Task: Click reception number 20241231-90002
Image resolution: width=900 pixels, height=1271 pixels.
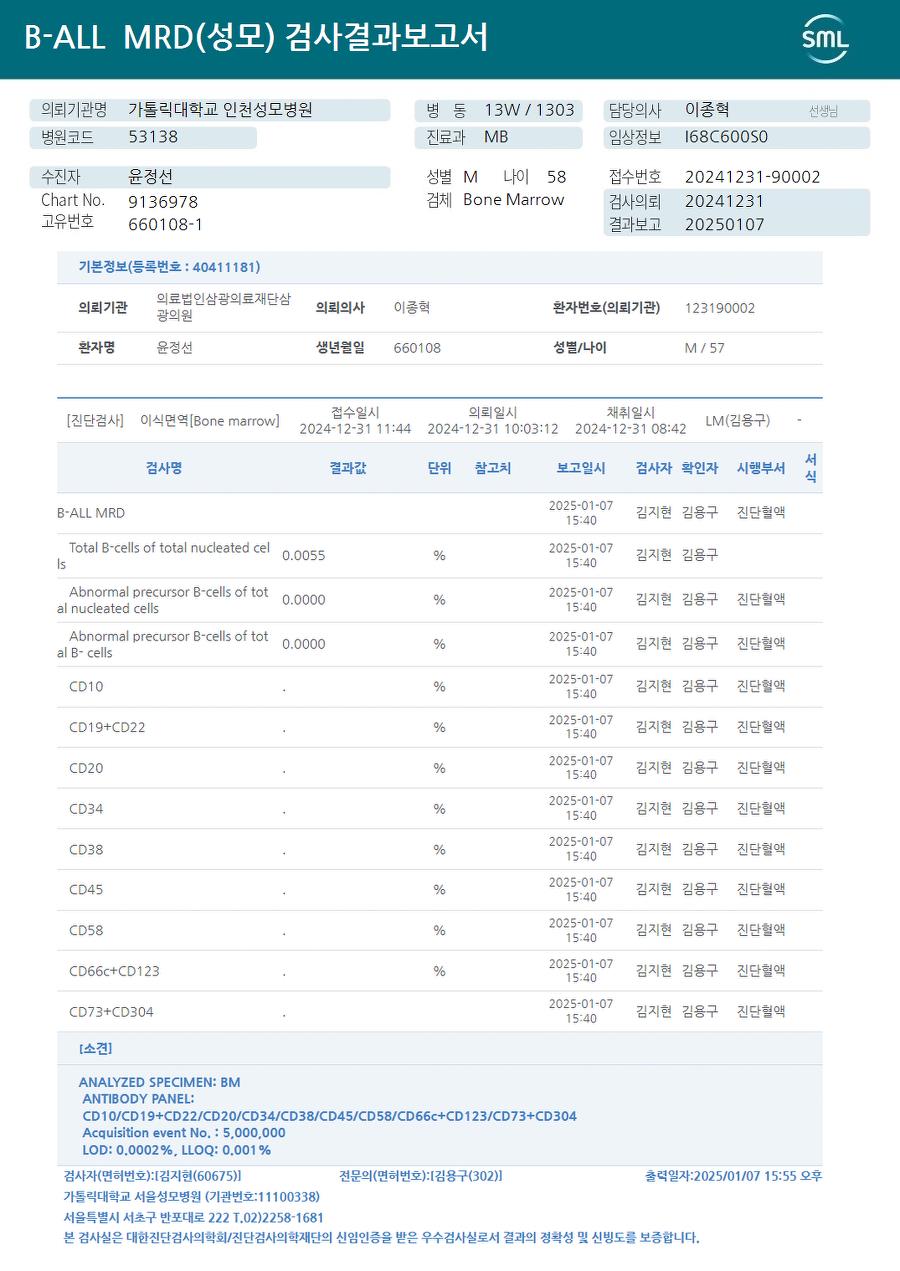Action: (752, 177)
